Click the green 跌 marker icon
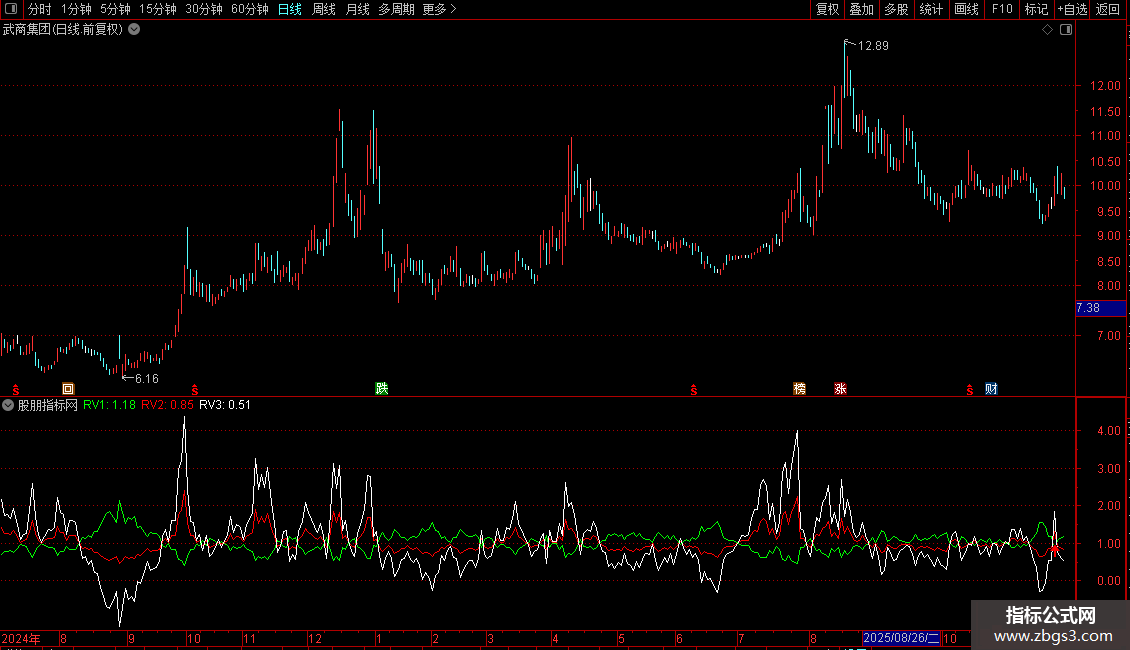 click(x=382, y=389)
